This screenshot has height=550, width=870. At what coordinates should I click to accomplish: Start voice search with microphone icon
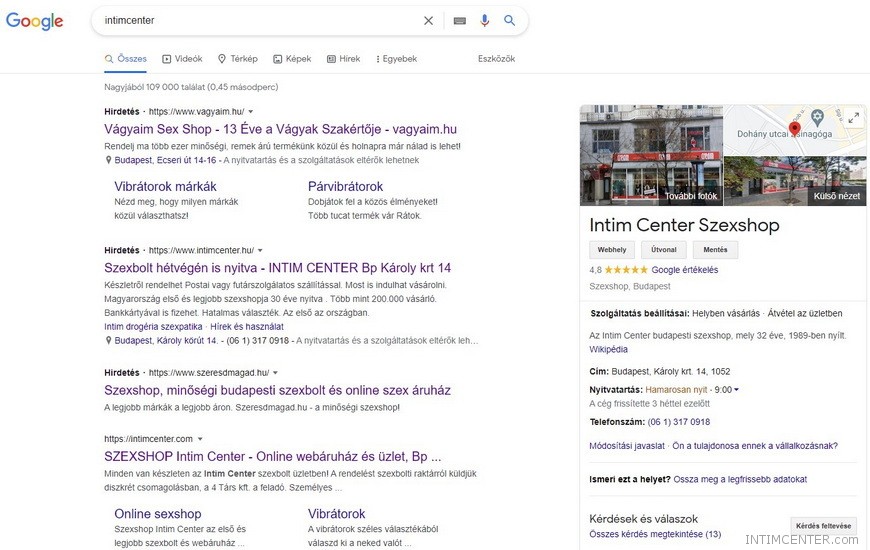(x=485, y=21)
